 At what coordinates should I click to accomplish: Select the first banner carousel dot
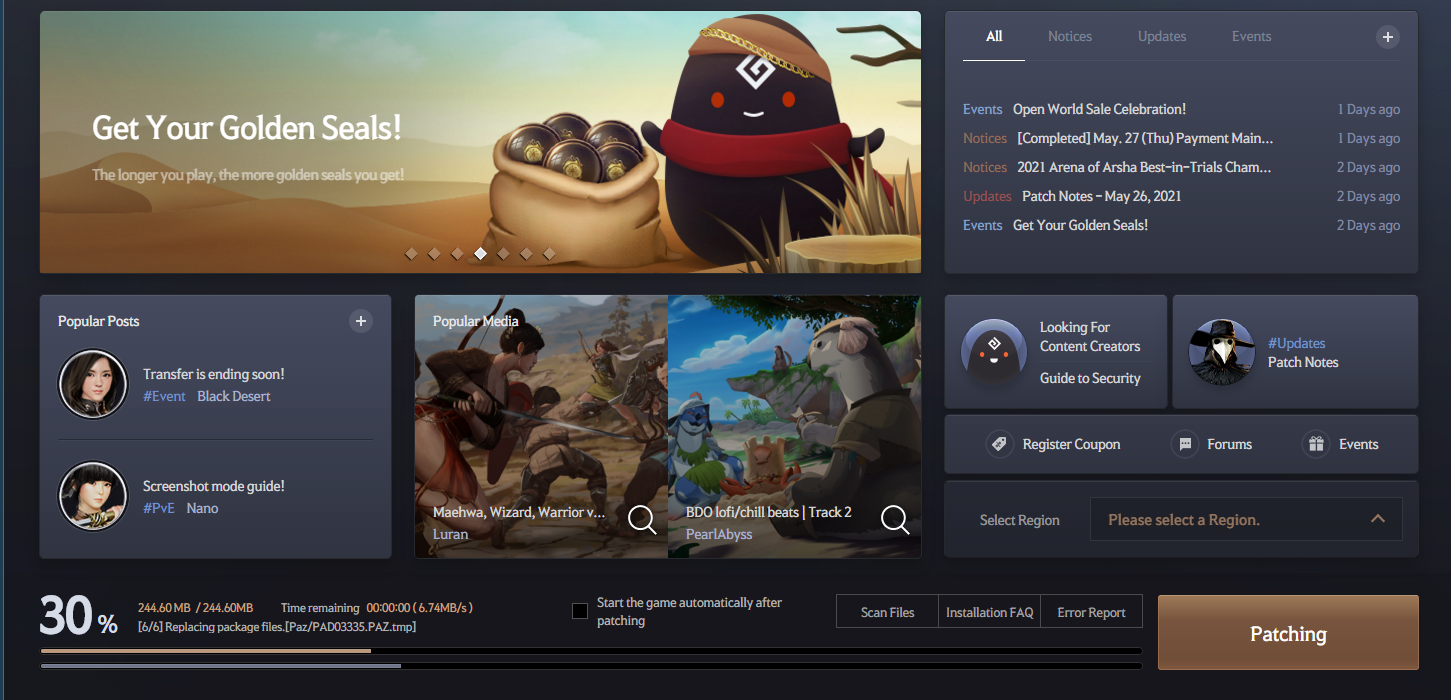point(411,254)
